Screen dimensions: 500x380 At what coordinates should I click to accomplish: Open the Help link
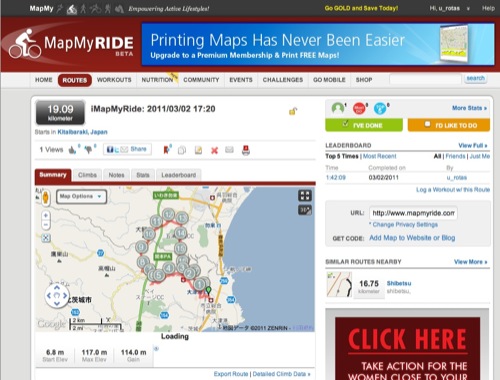point(488,8)
